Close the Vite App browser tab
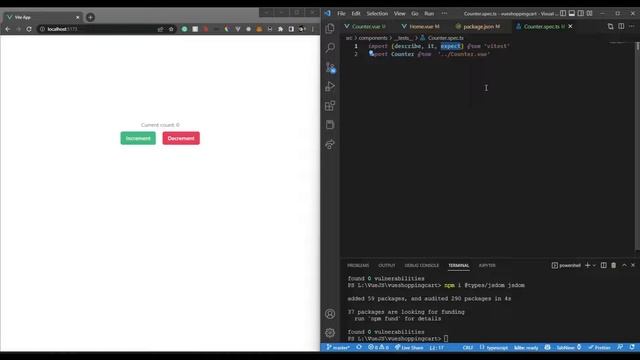The height and width of the screenshot is (360, 640). [78, 17]
